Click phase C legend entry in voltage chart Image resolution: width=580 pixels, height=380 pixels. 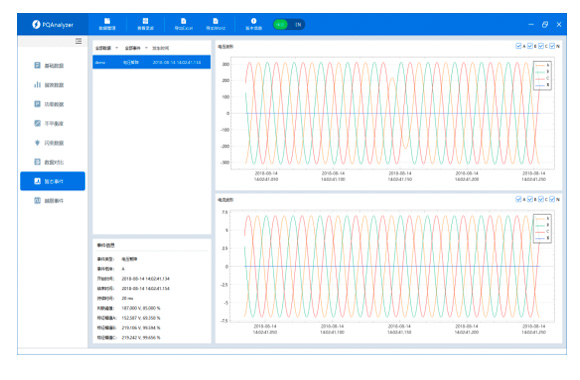point(542,78)
